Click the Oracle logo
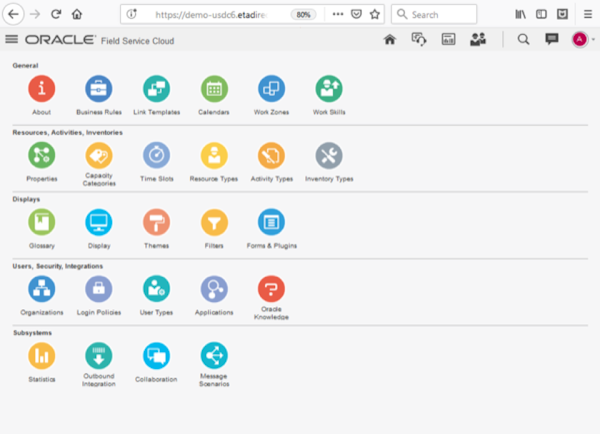The height and width of the screenshot is (434, 600). click(x=60, y=40)
